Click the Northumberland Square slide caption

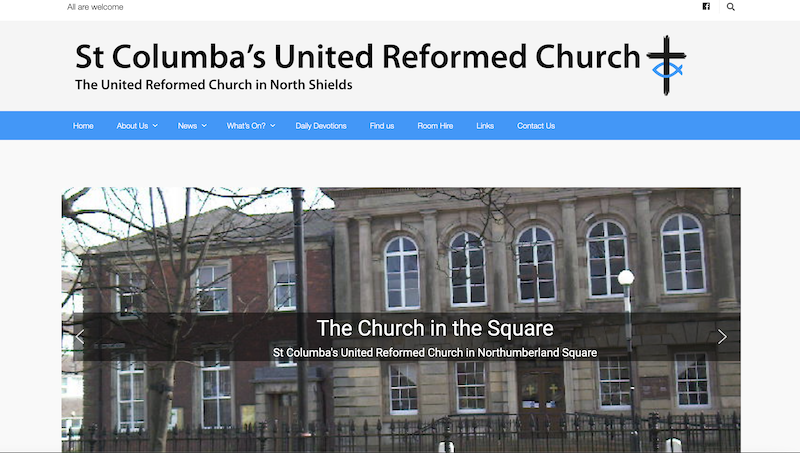435,353
